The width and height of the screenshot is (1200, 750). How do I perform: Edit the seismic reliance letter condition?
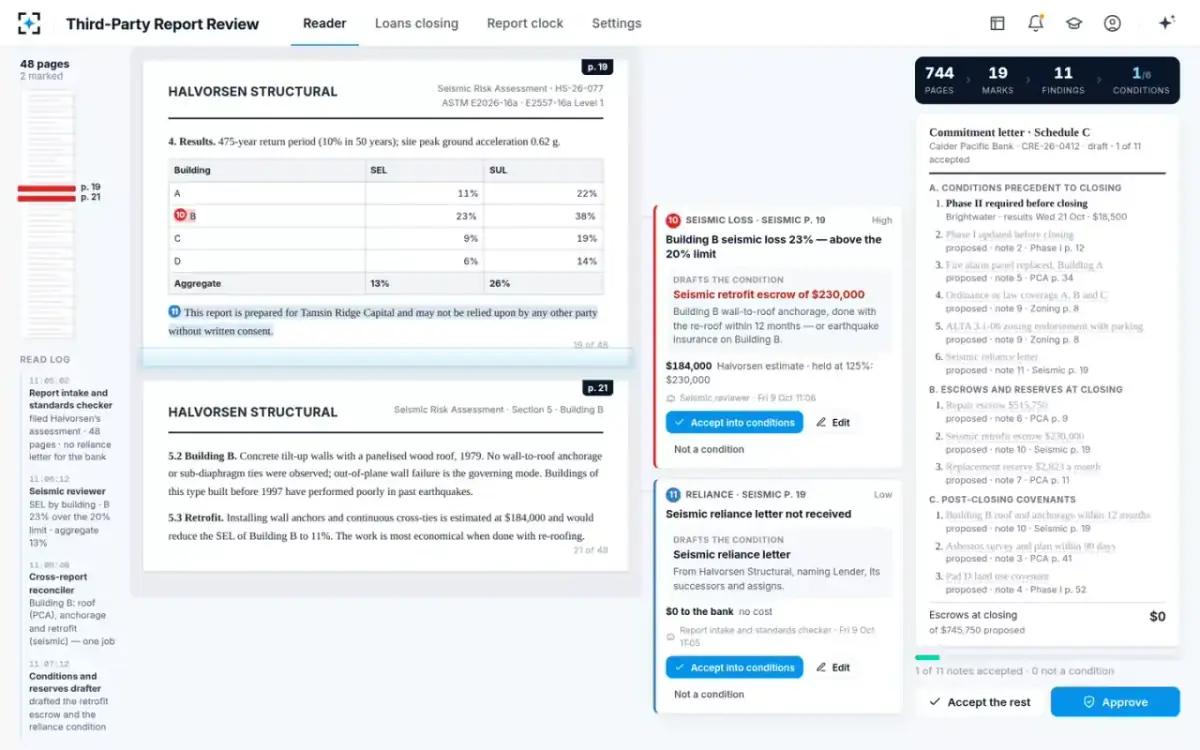(833, 667)
